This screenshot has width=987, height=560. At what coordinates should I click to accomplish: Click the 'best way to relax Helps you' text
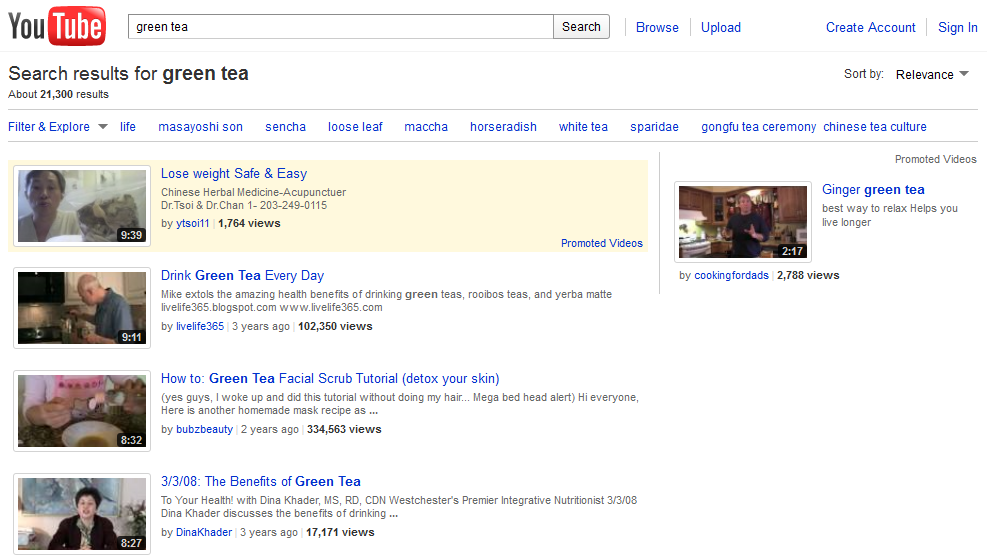[x=890, y=208]
